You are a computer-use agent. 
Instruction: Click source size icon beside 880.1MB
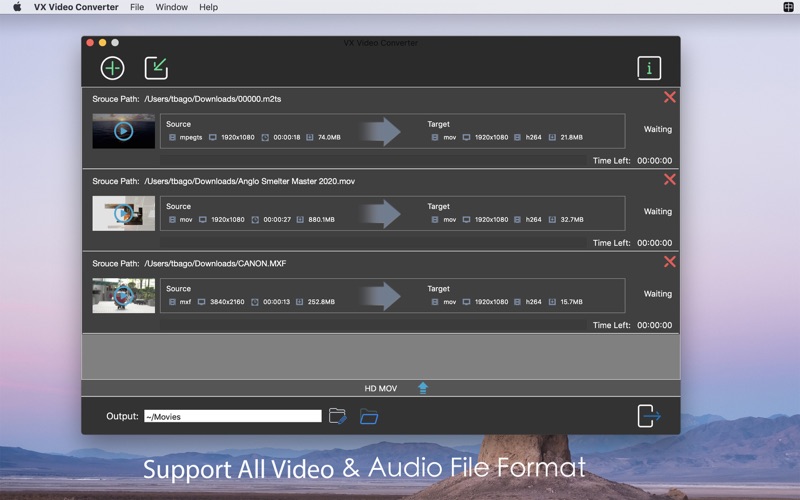300,219
